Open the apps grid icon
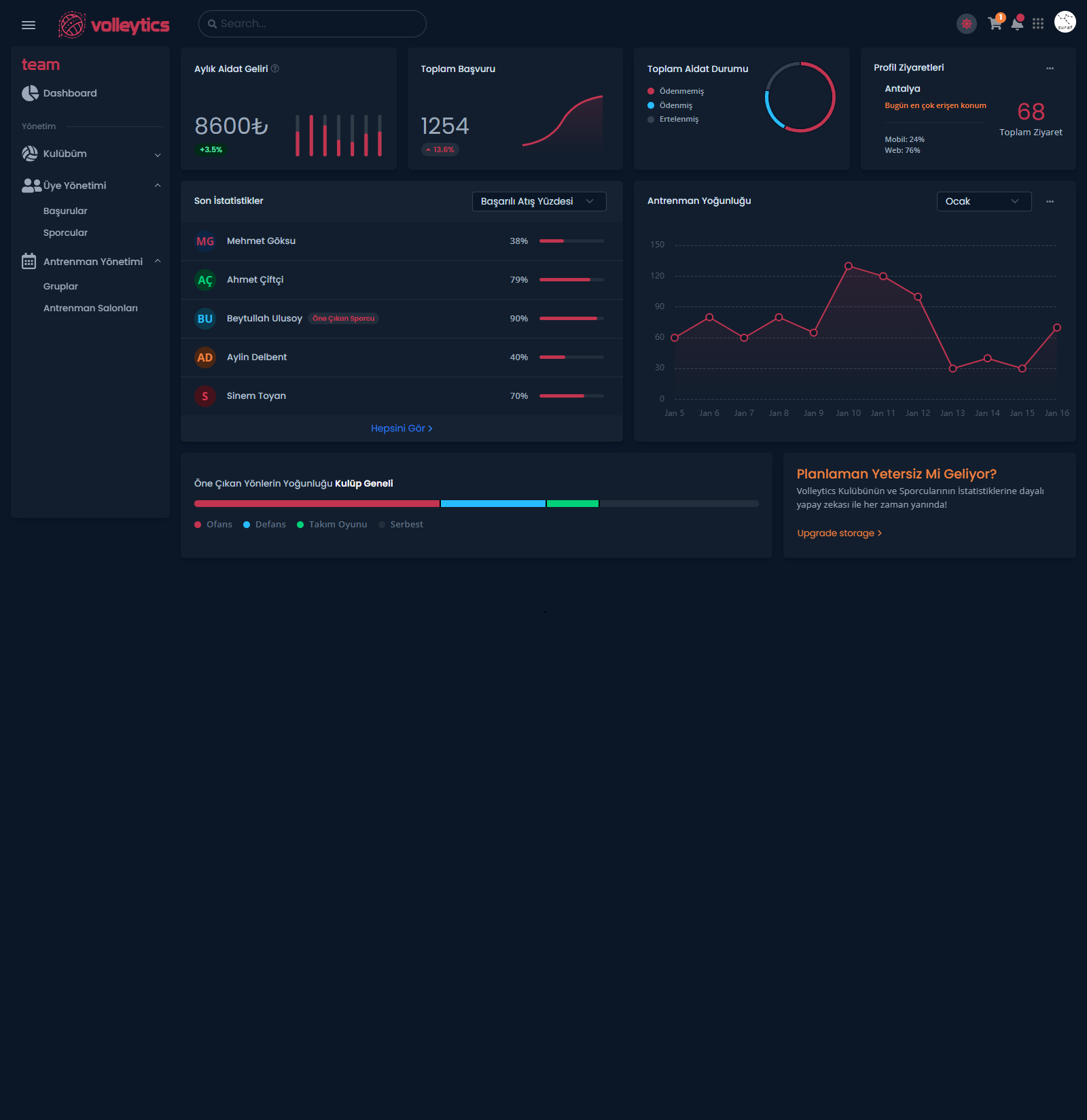 [1038, 23]
